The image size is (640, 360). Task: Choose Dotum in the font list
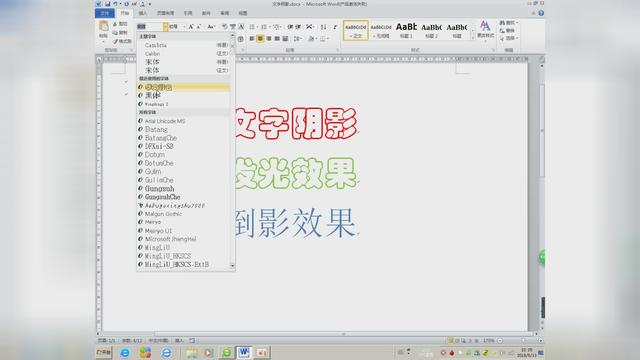click(183, 155)
